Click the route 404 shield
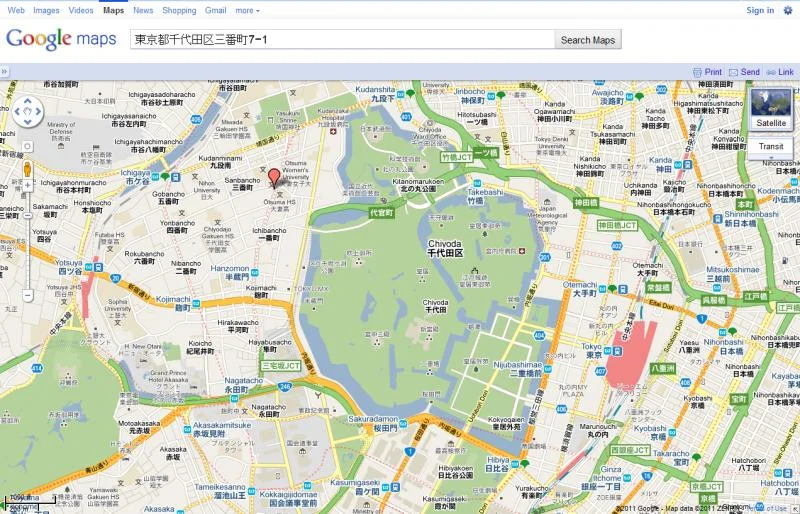Screen dimensions: 800x514 540,335
